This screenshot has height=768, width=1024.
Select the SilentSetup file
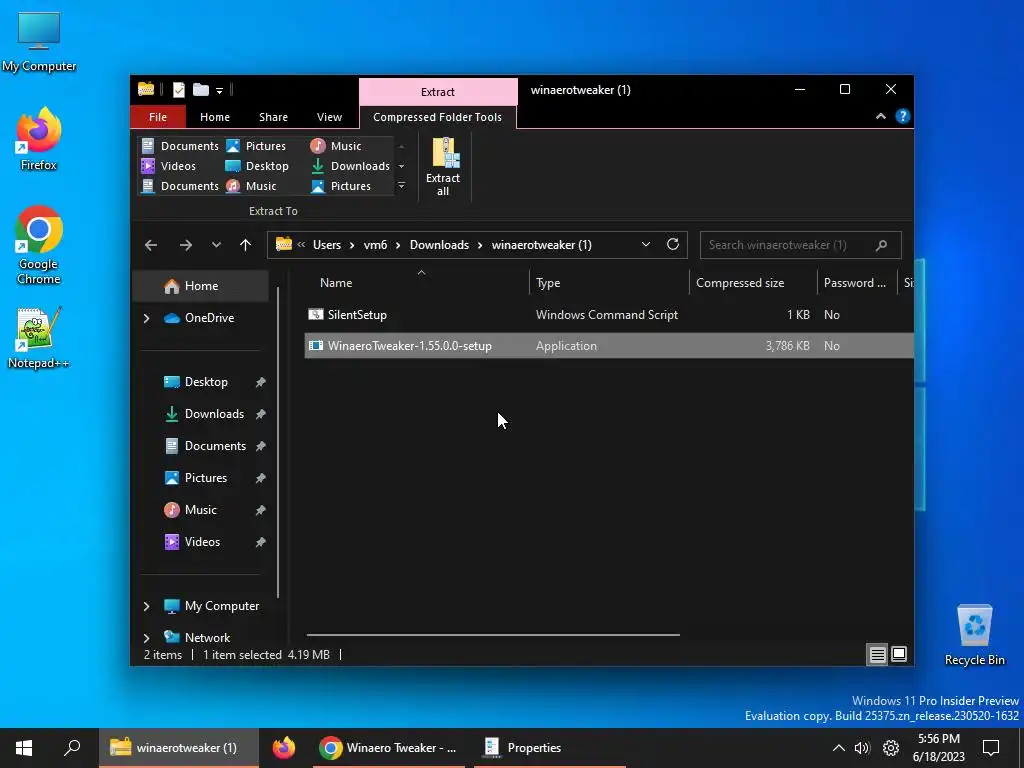pyautogui.click(x=609, y=315)
